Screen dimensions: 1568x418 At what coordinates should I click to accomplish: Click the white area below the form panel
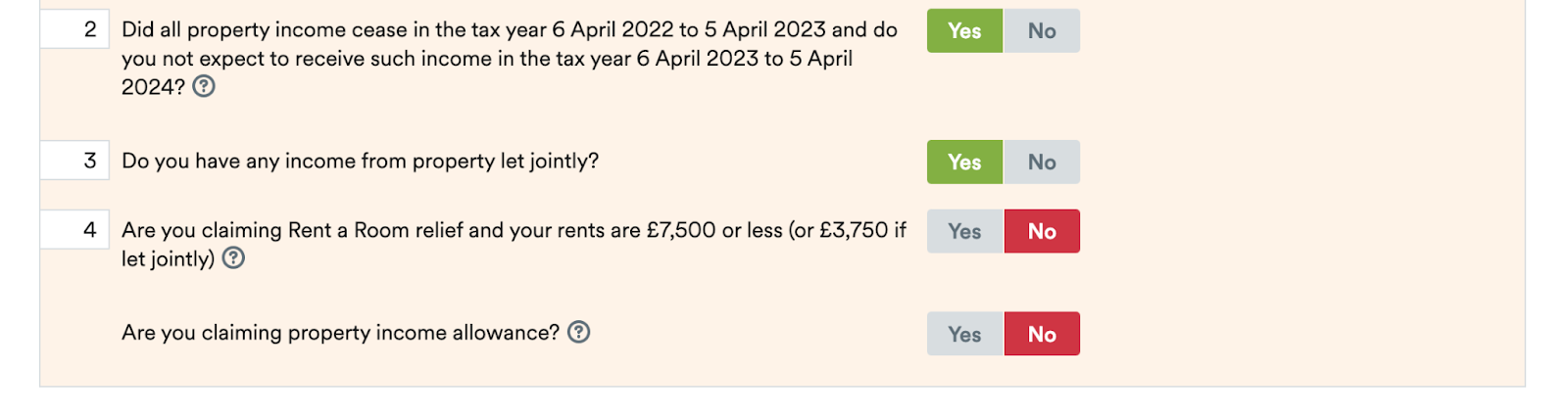point(784,402)
